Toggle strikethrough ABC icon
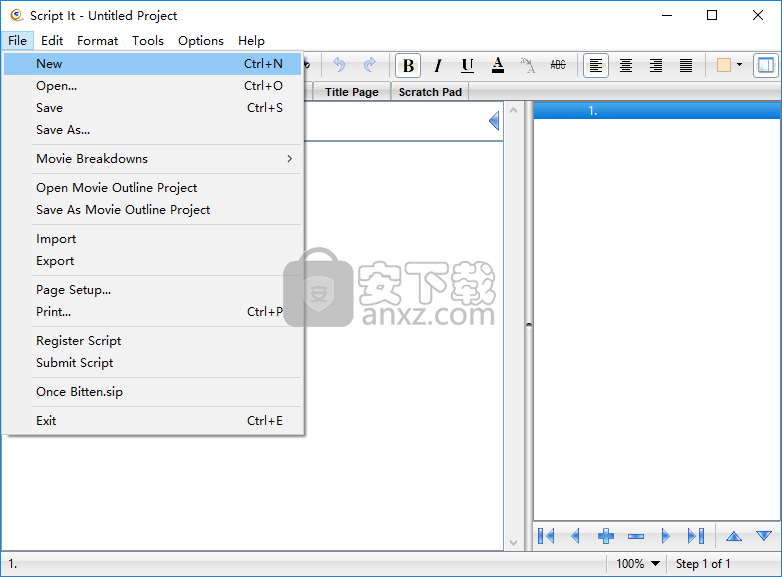 [558, 65]
